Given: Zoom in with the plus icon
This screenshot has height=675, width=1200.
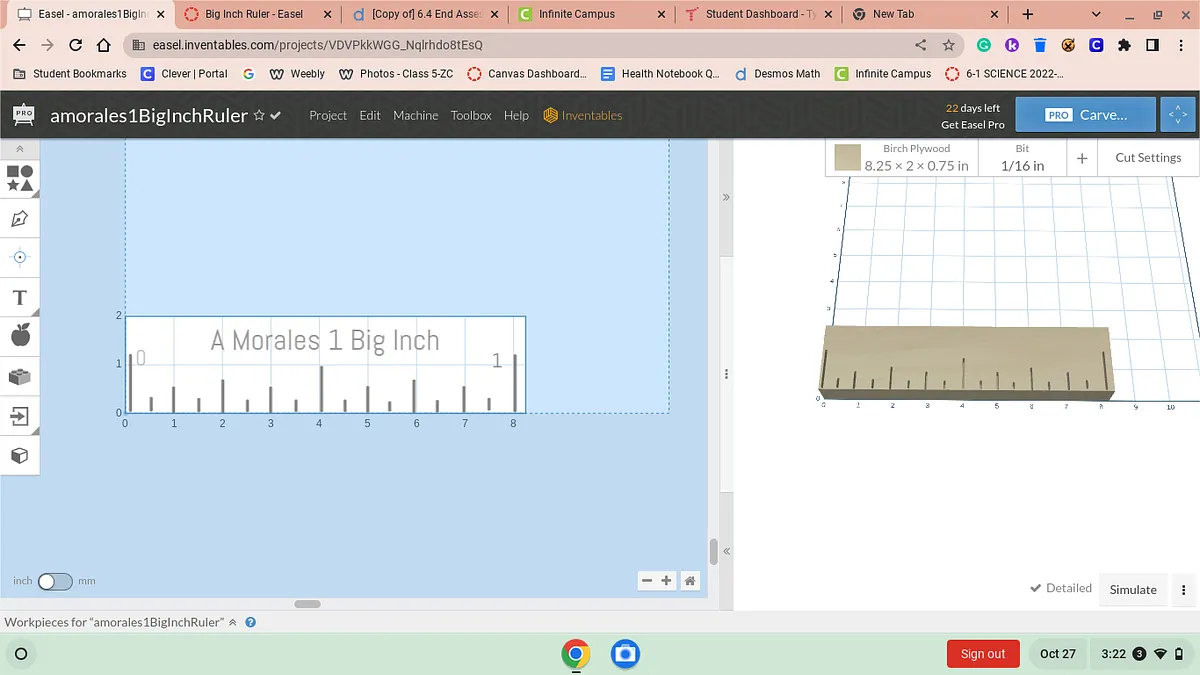Looking at the screenshot, I should (x=667, y=581).
